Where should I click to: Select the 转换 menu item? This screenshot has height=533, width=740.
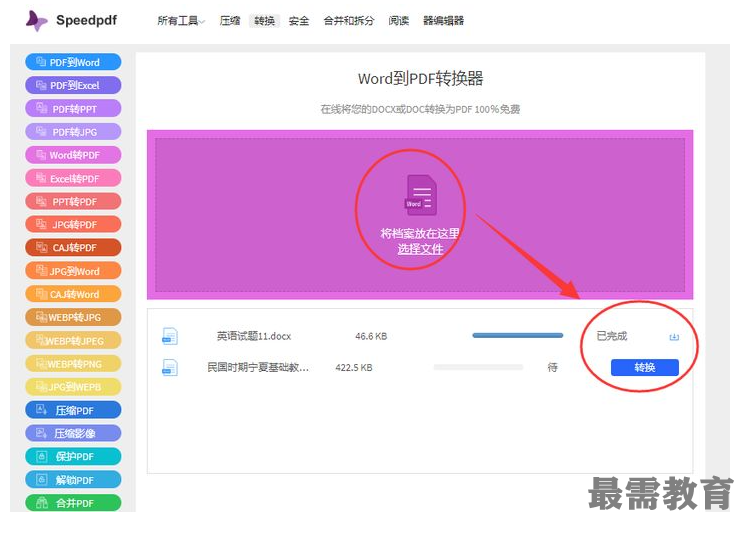(264, 21)
